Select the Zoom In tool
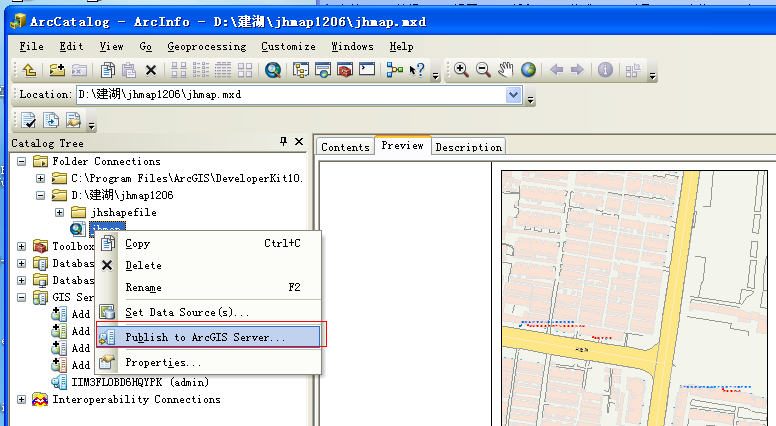The height and width of the screenshot is (426, 776). click(461, 70)
